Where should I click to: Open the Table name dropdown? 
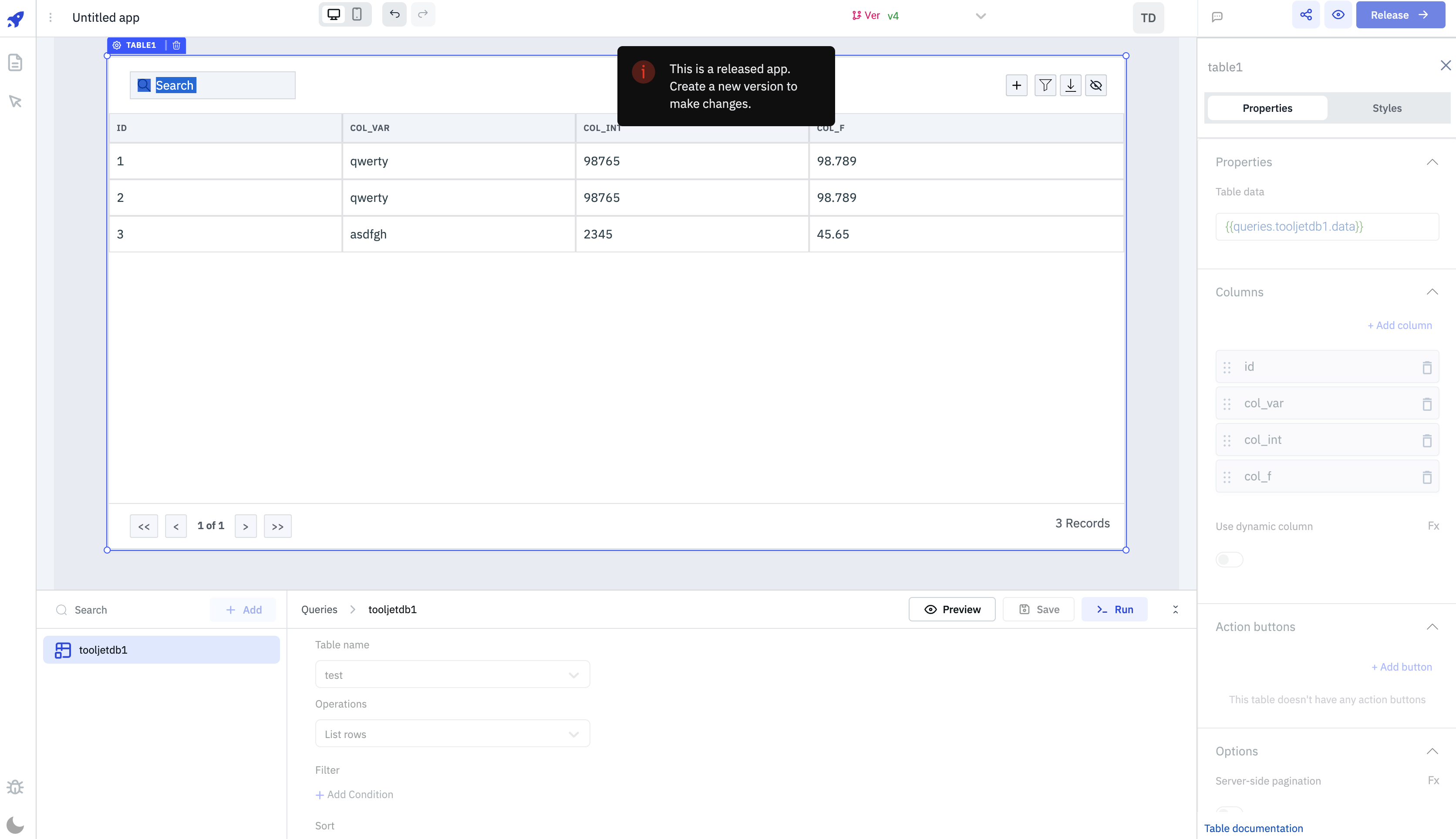tap(452, 675)
